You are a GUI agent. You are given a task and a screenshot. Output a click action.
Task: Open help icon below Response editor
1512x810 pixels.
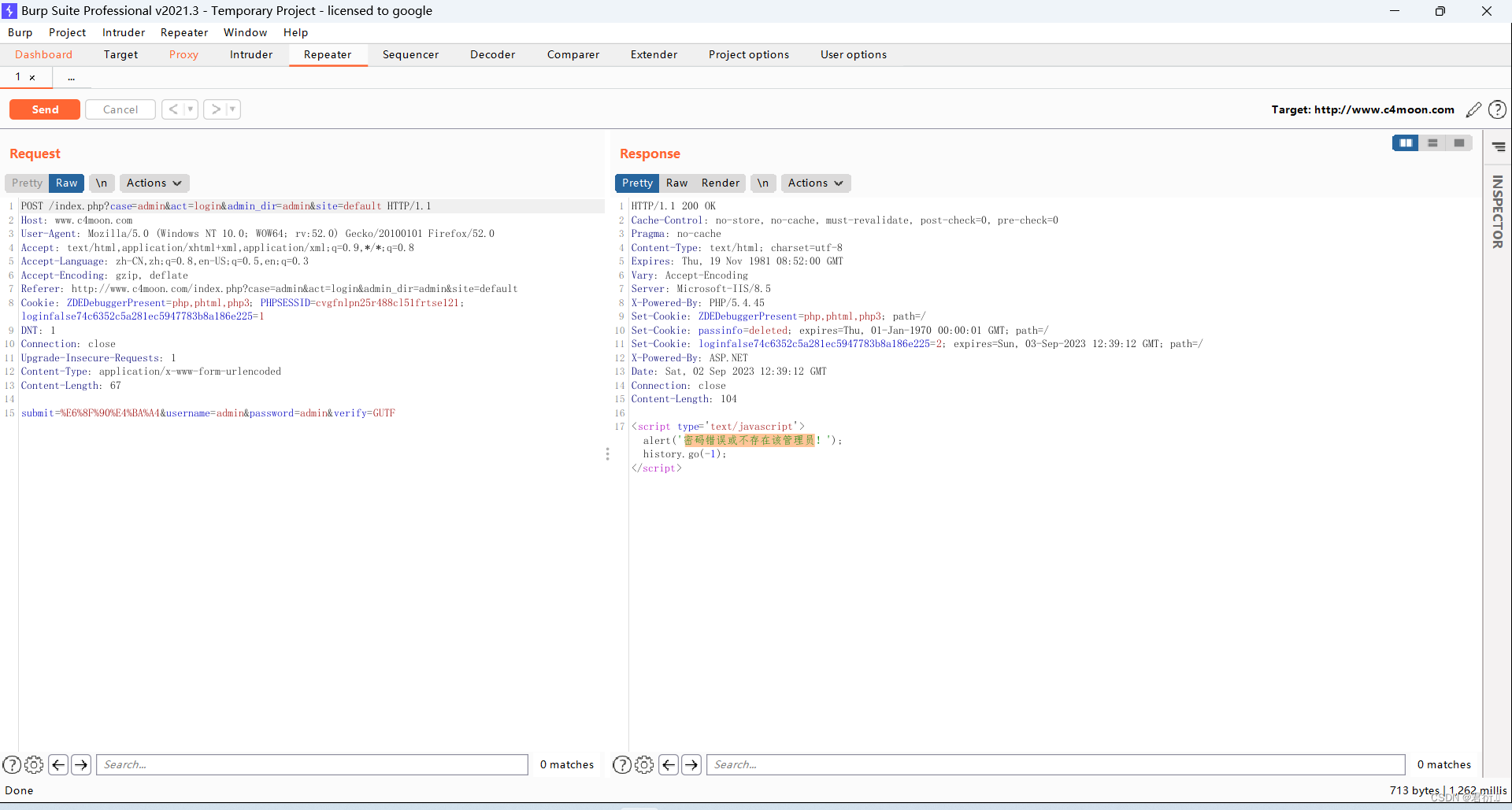[x=622, y=764]
